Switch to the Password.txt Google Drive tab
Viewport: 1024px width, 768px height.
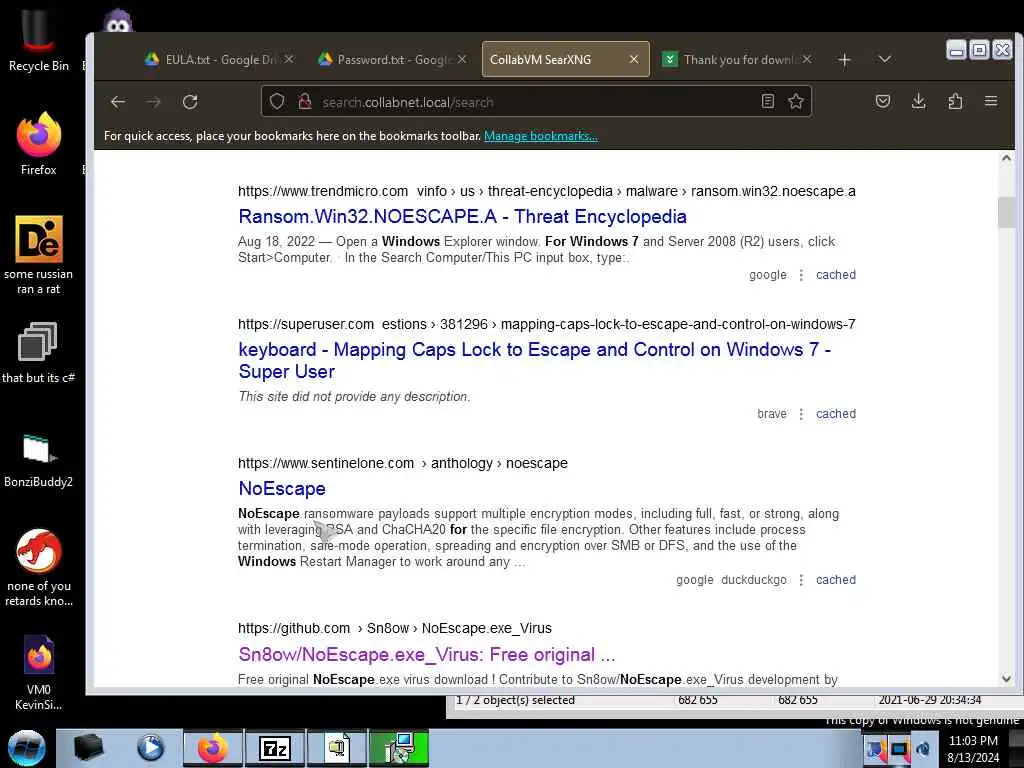[393, 59]
